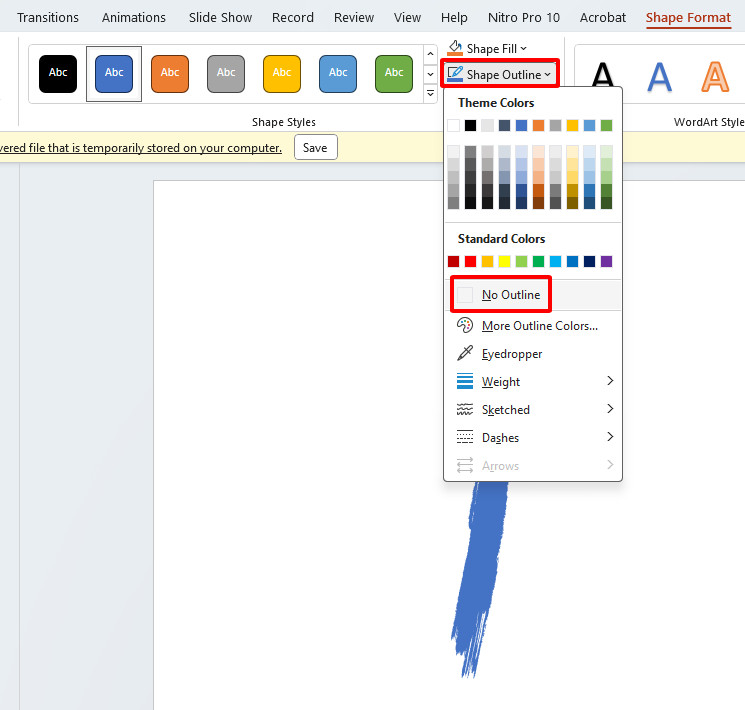Click the More Outline Colors palette icon
Viewport: 745px width, 710px height.
click(x=465, y=325)
